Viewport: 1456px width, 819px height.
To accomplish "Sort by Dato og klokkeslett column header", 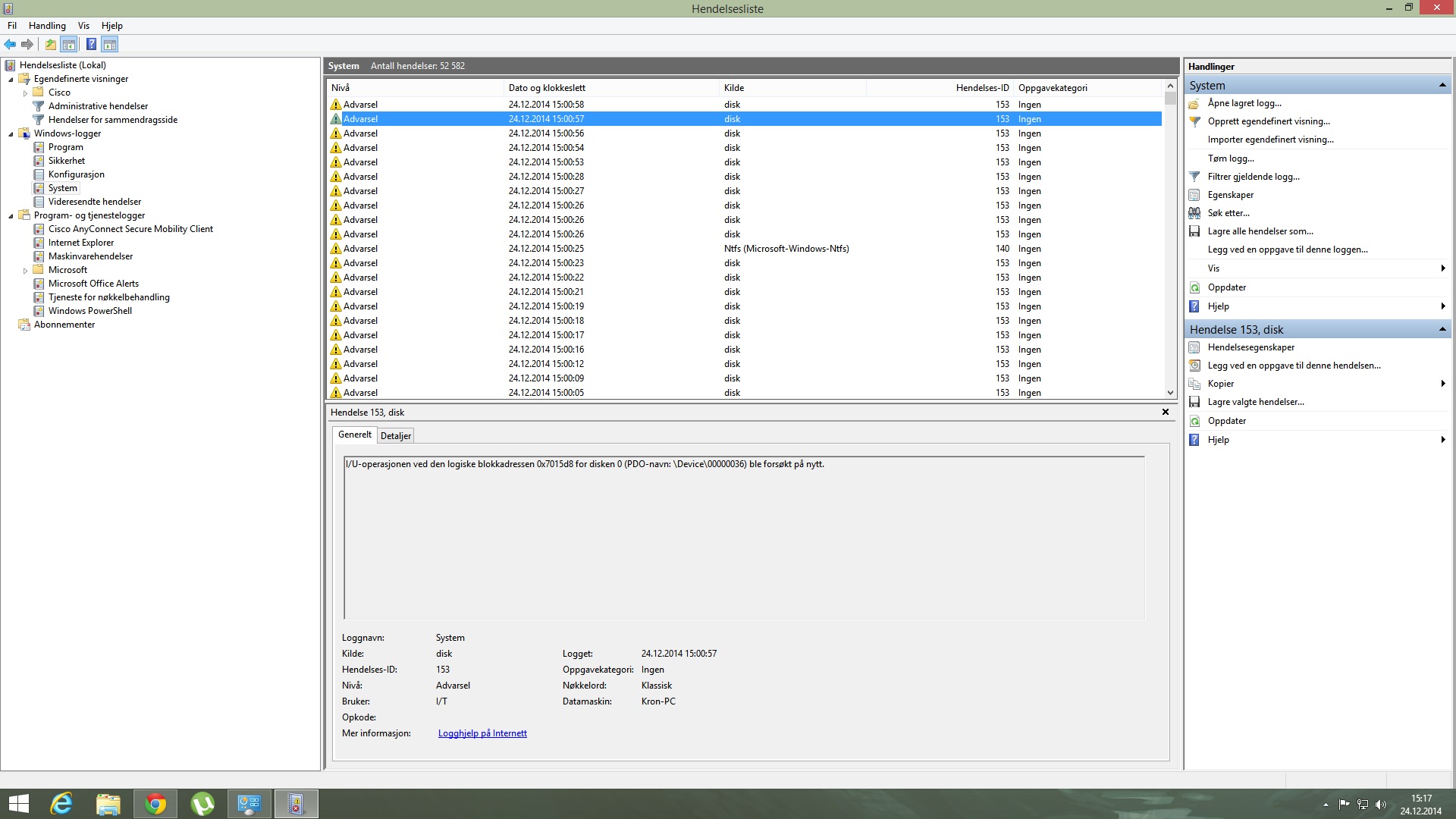I will [x=611, y=88].
